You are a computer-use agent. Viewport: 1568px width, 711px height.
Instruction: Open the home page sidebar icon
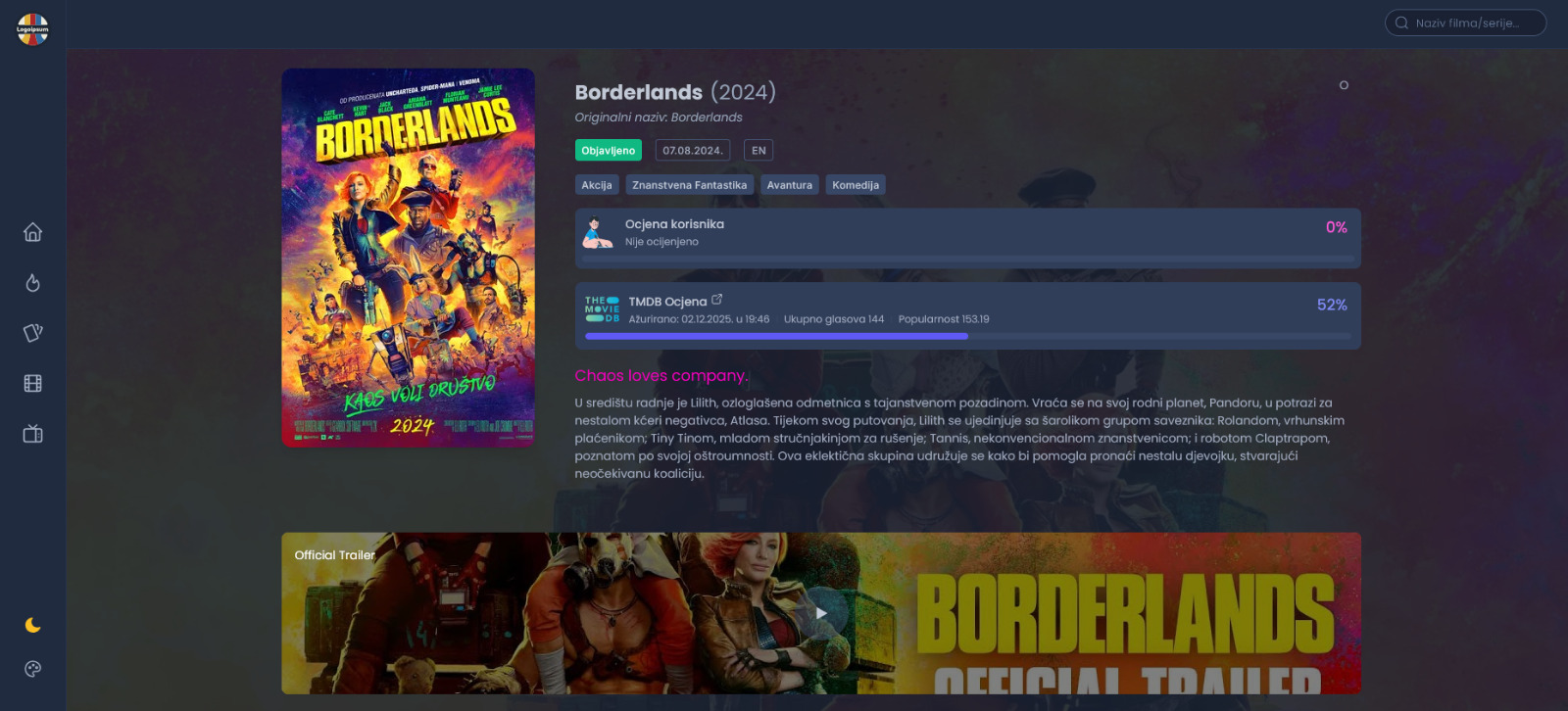coord(32,232)
